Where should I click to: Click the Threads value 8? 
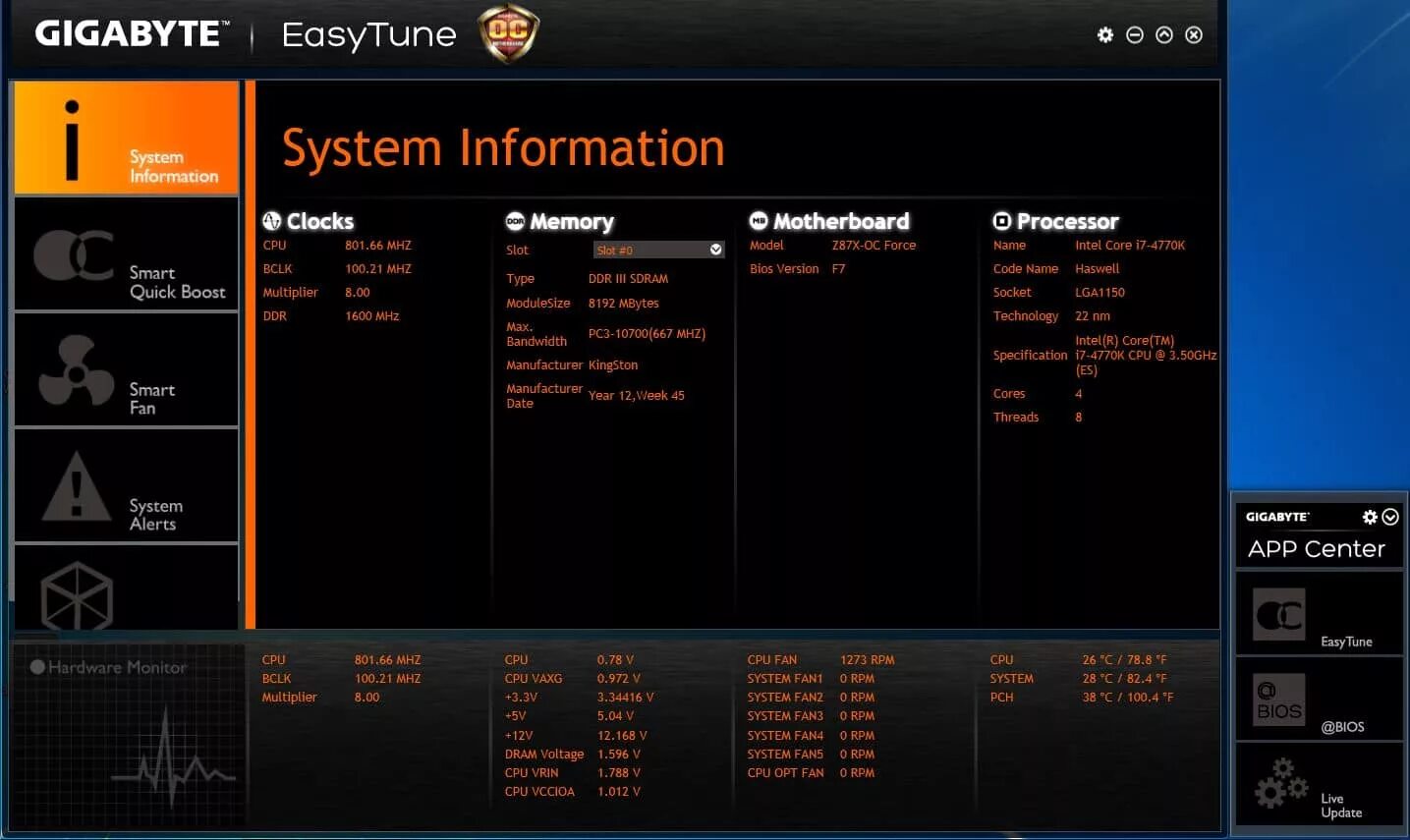tap(1079, 418)
